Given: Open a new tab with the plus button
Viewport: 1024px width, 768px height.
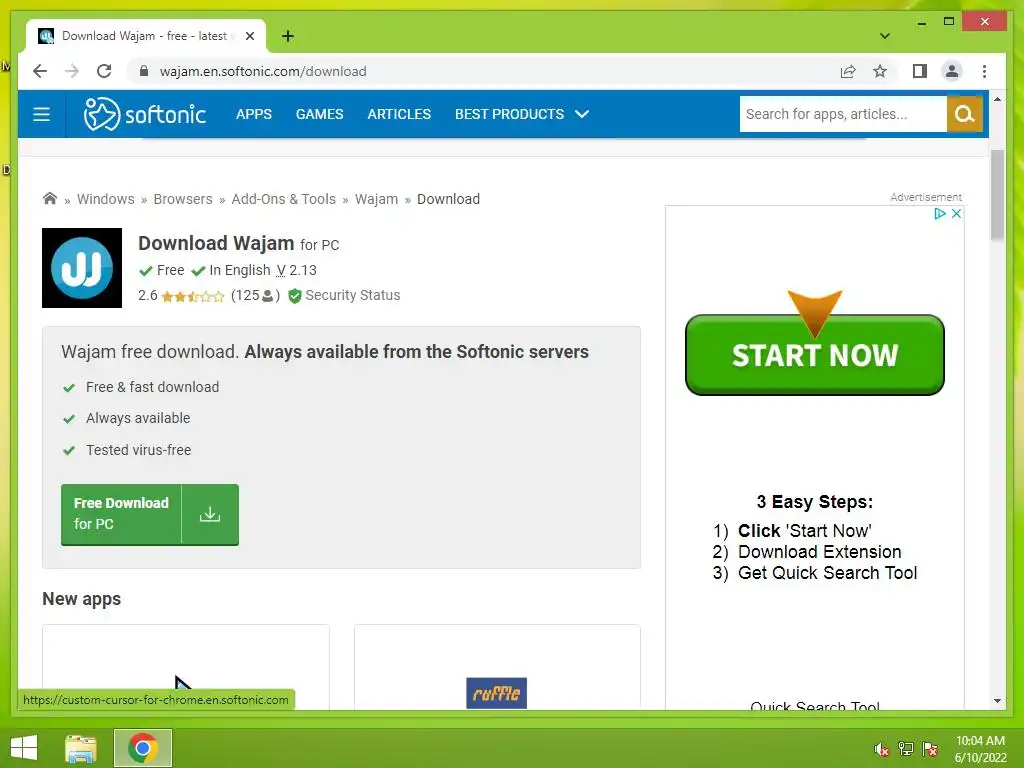Looking at the screenshot, I should pyautogui.click(x=287, y=36).
